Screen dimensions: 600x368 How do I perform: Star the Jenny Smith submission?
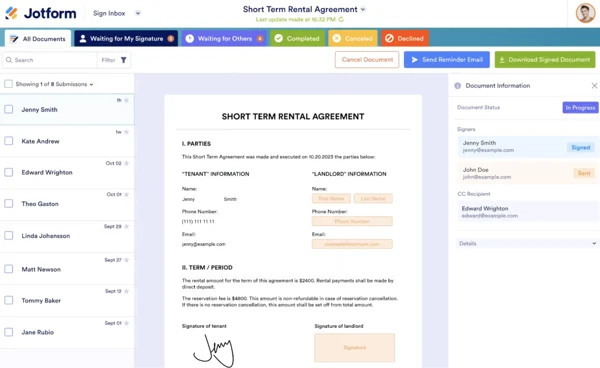[126, 100]
